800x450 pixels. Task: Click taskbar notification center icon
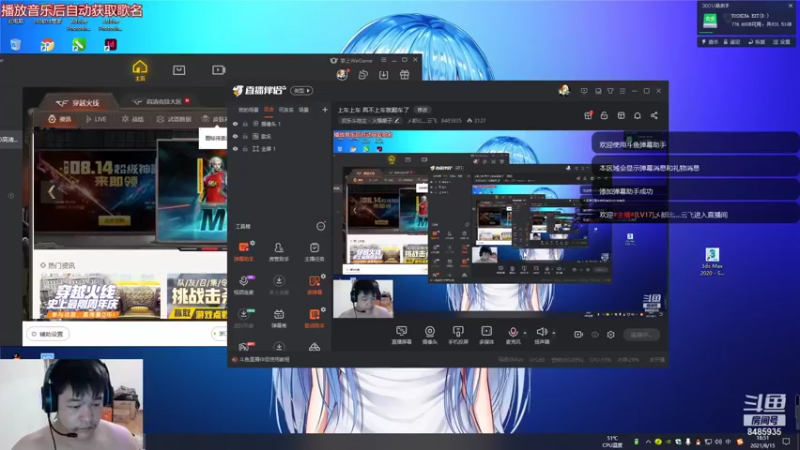point(786,441)
